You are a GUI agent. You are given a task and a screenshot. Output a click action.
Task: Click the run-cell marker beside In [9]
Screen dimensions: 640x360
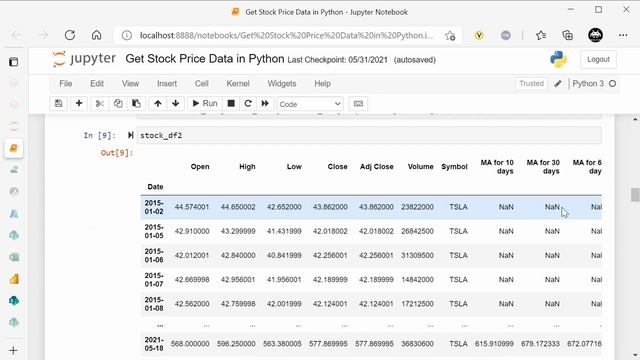(x=130, y=135)
